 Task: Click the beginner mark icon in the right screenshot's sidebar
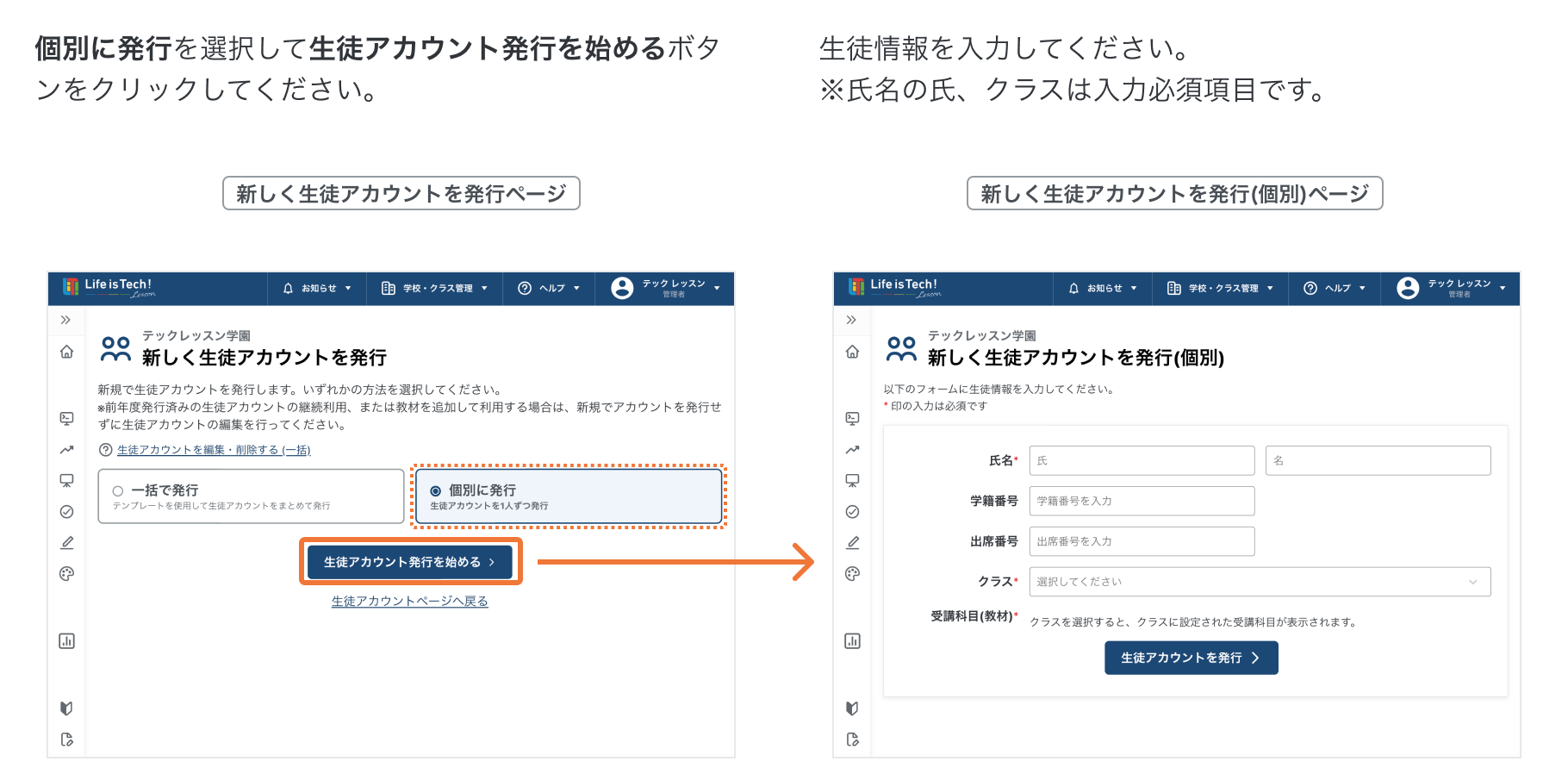pos(852,708)
